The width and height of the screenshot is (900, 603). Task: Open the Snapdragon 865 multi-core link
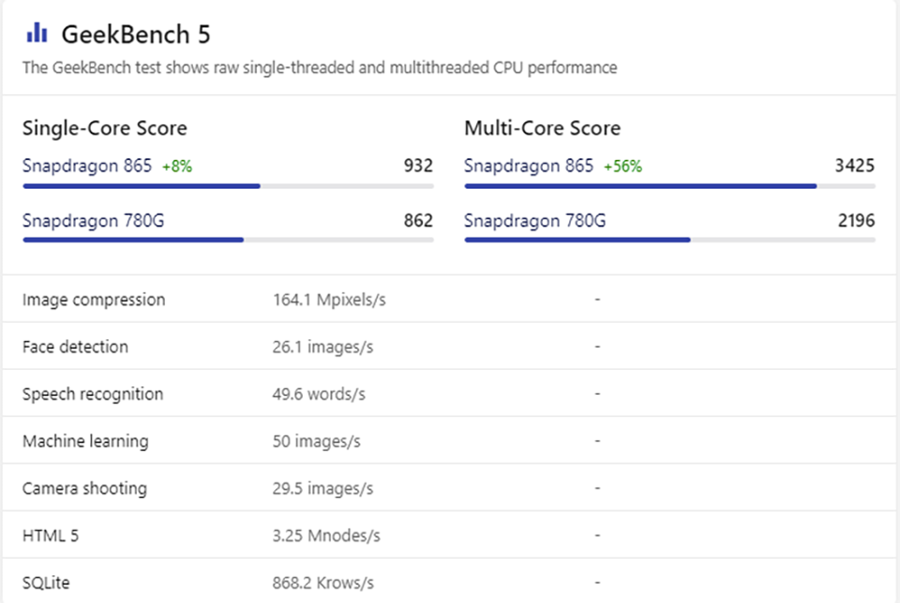pyautogui.click(x=528, y=166)
